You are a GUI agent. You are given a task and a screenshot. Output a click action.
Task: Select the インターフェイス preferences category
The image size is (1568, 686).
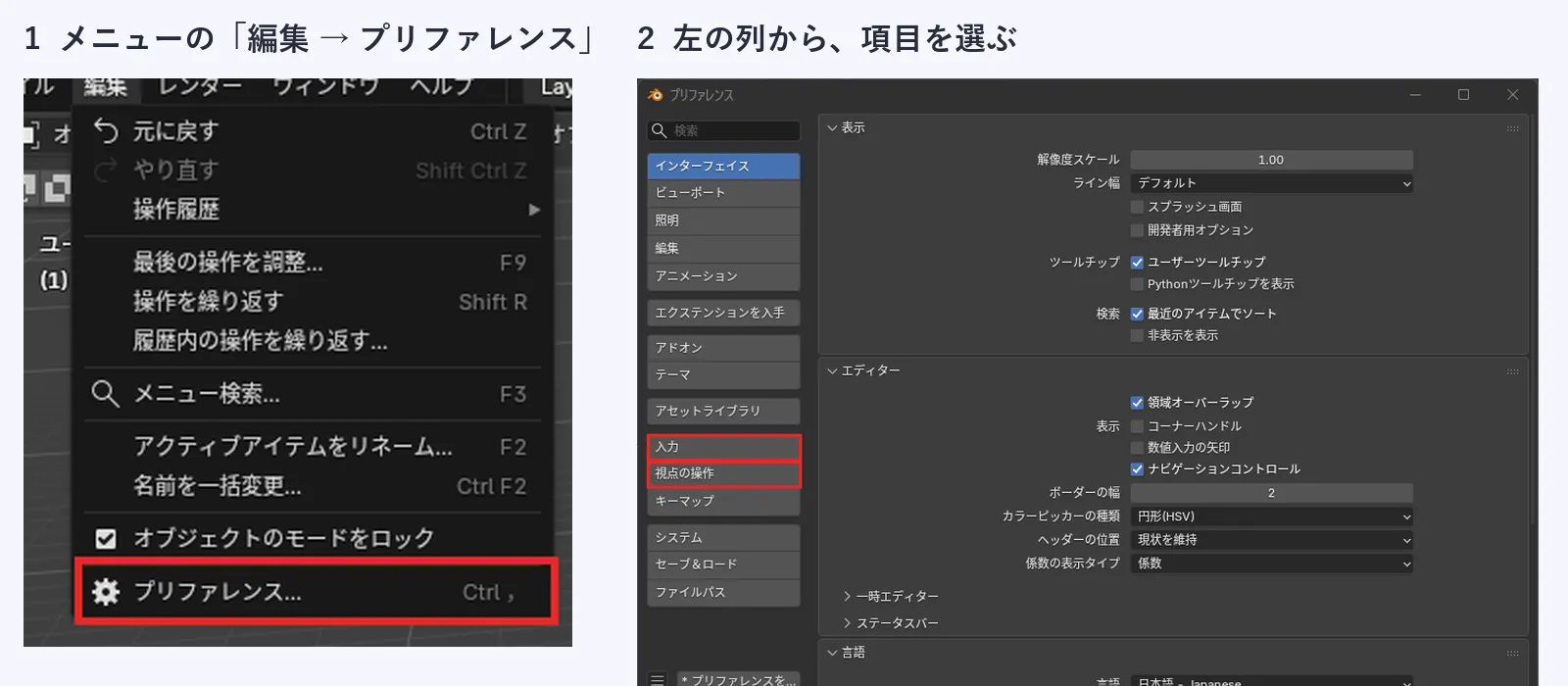pyautogui.click(x=723, y=166)
